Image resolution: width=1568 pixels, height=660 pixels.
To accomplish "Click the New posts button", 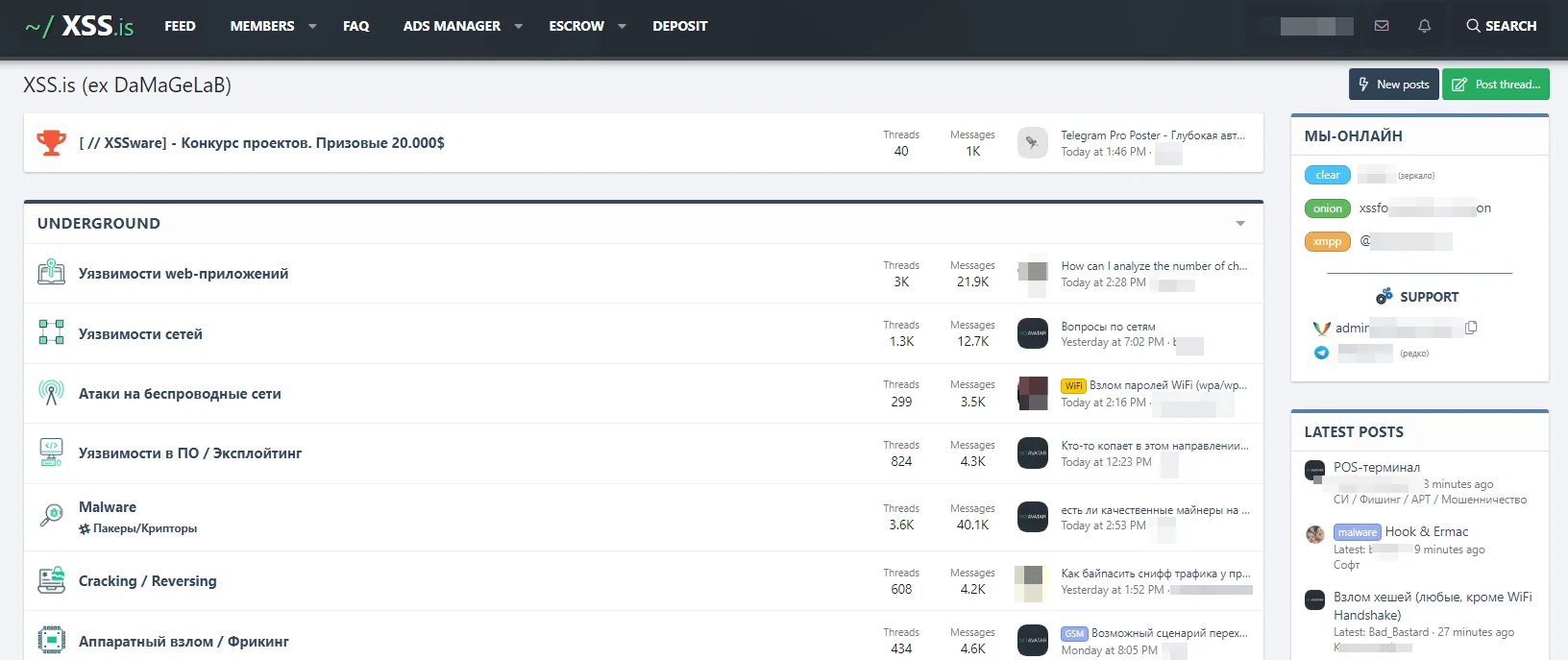I will (x=1394, y=85).
